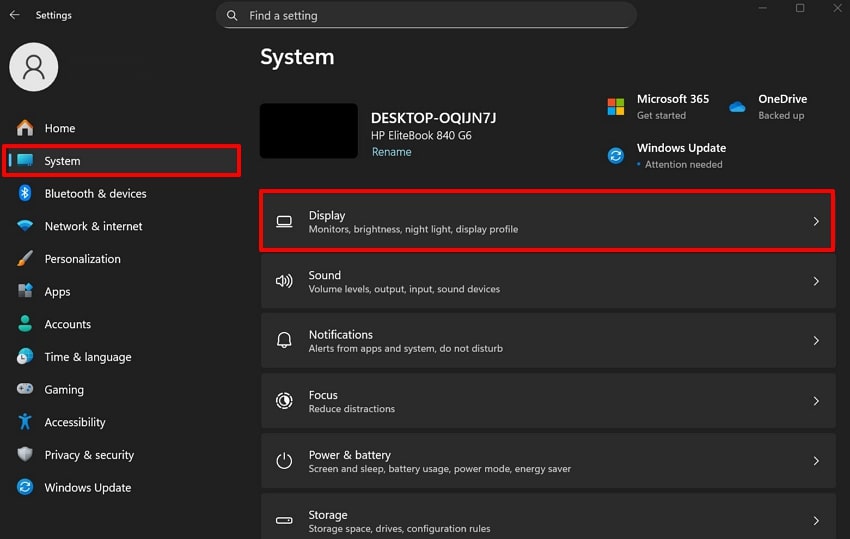Click the user profile avatar
The height and width of the screenshot is (539, 850).
pos(34,67)
